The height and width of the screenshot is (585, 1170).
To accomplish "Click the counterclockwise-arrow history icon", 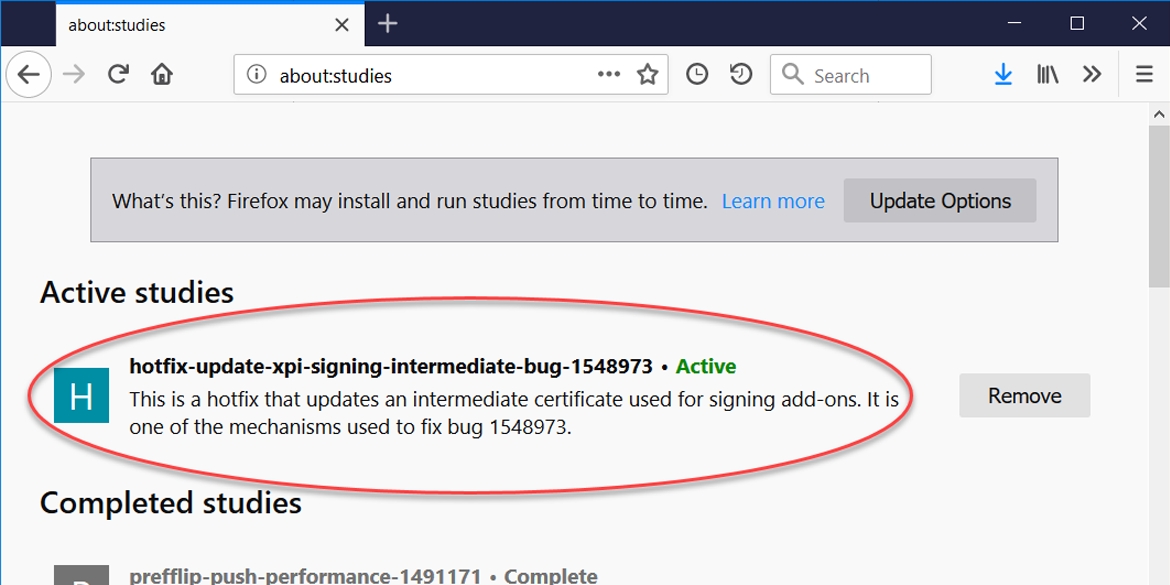I will coord(741,74).
